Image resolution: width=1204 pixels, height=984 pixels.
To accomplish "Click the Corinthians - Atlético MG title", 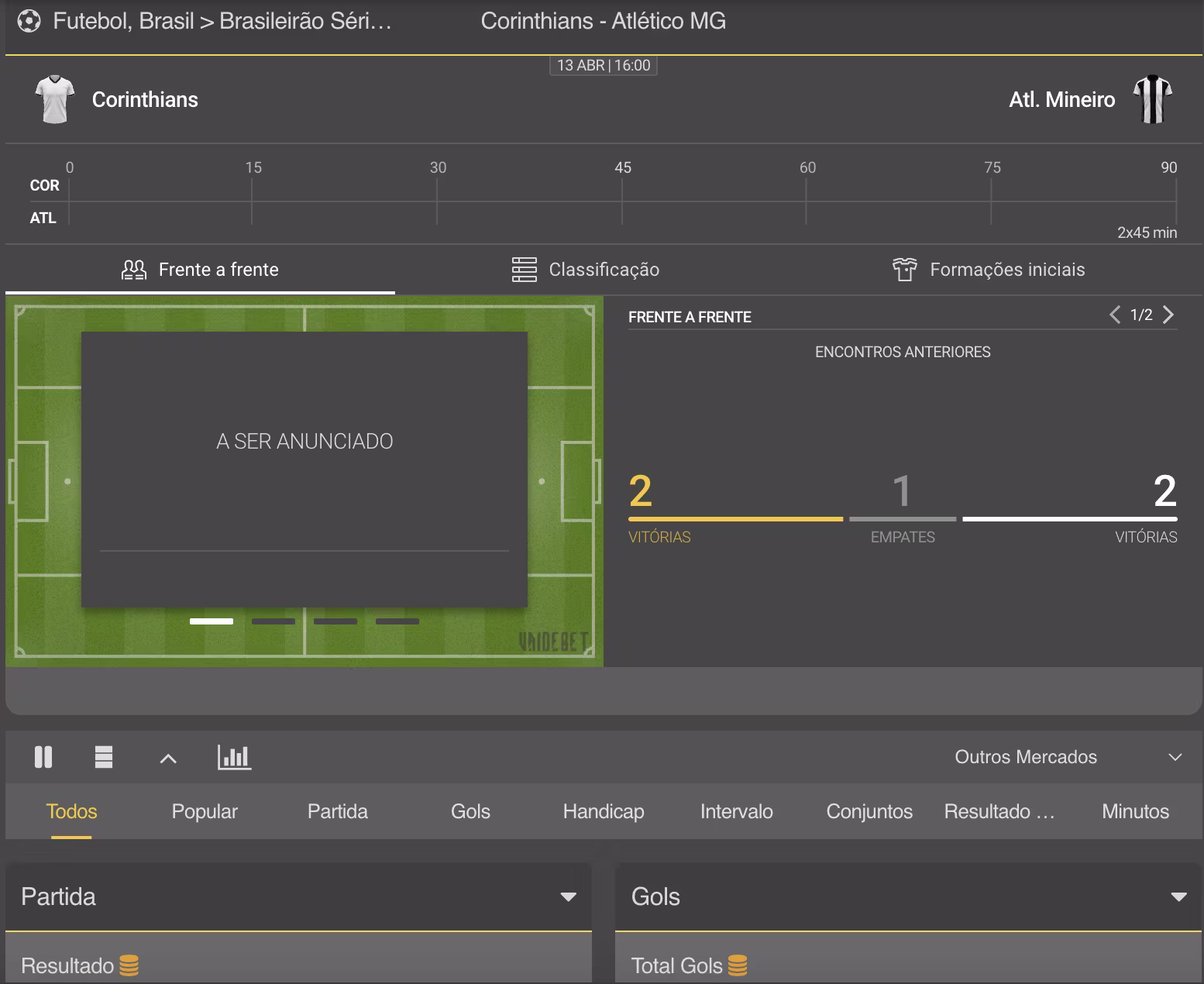I will 604,21.
